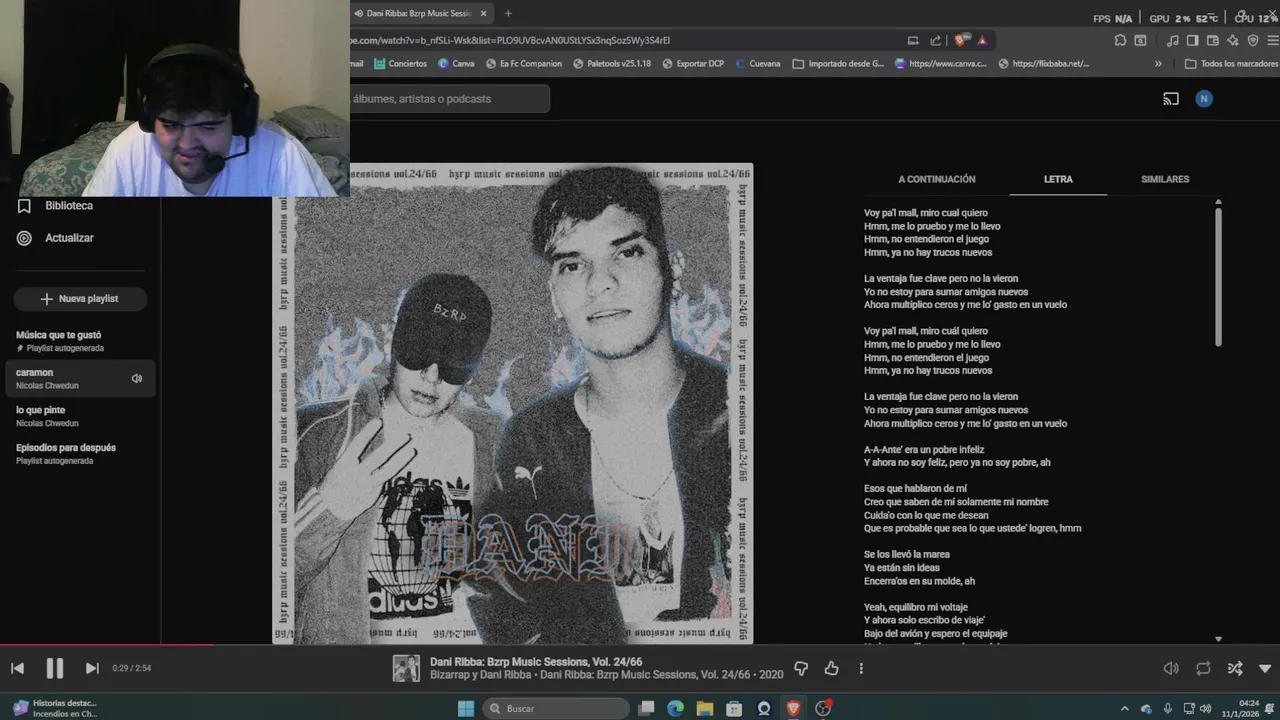Viewport: 1280px width, 720px height.
Task: Open the three-dot song options menu
Action: [861, 668]
